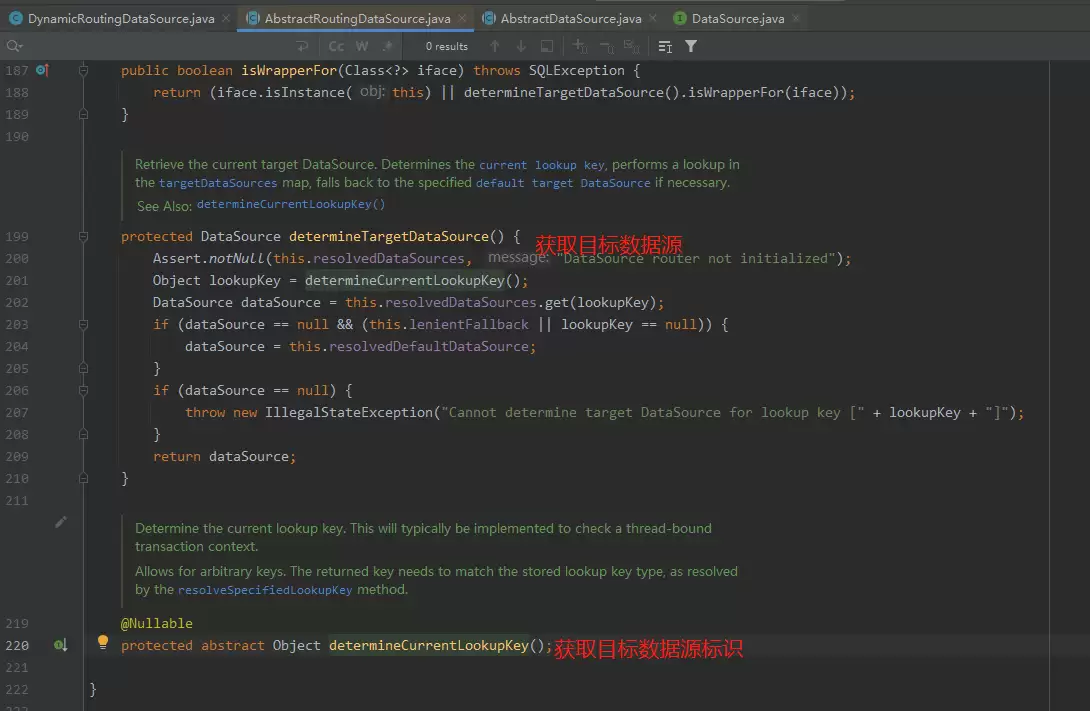Image resolution: width=1090 pixels, height=711 pixels.
Task: Open the search history dropdown magnifier
Action: click(14, 46)
